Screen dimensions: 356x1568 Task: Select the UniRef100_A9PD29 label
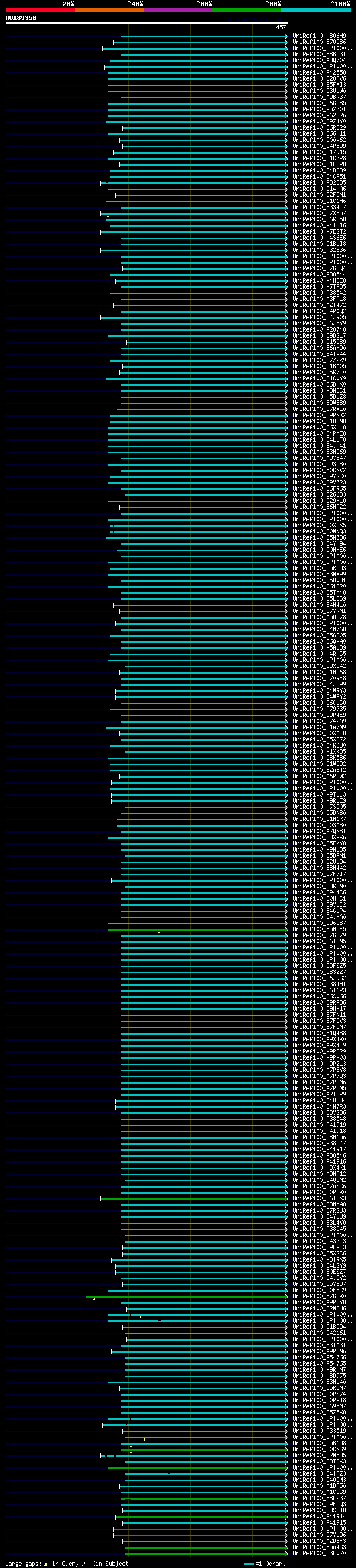click(319, 1051)
